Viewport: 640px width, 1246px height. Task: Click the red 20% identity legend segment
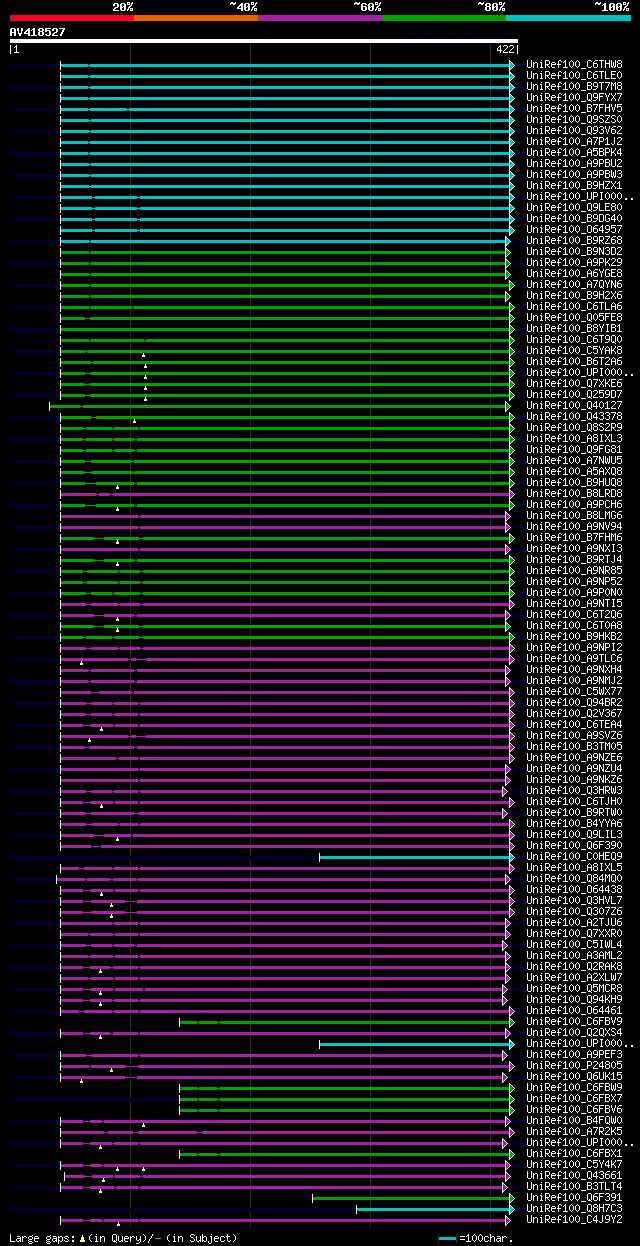pyautogui.click(x=72, y=18)
